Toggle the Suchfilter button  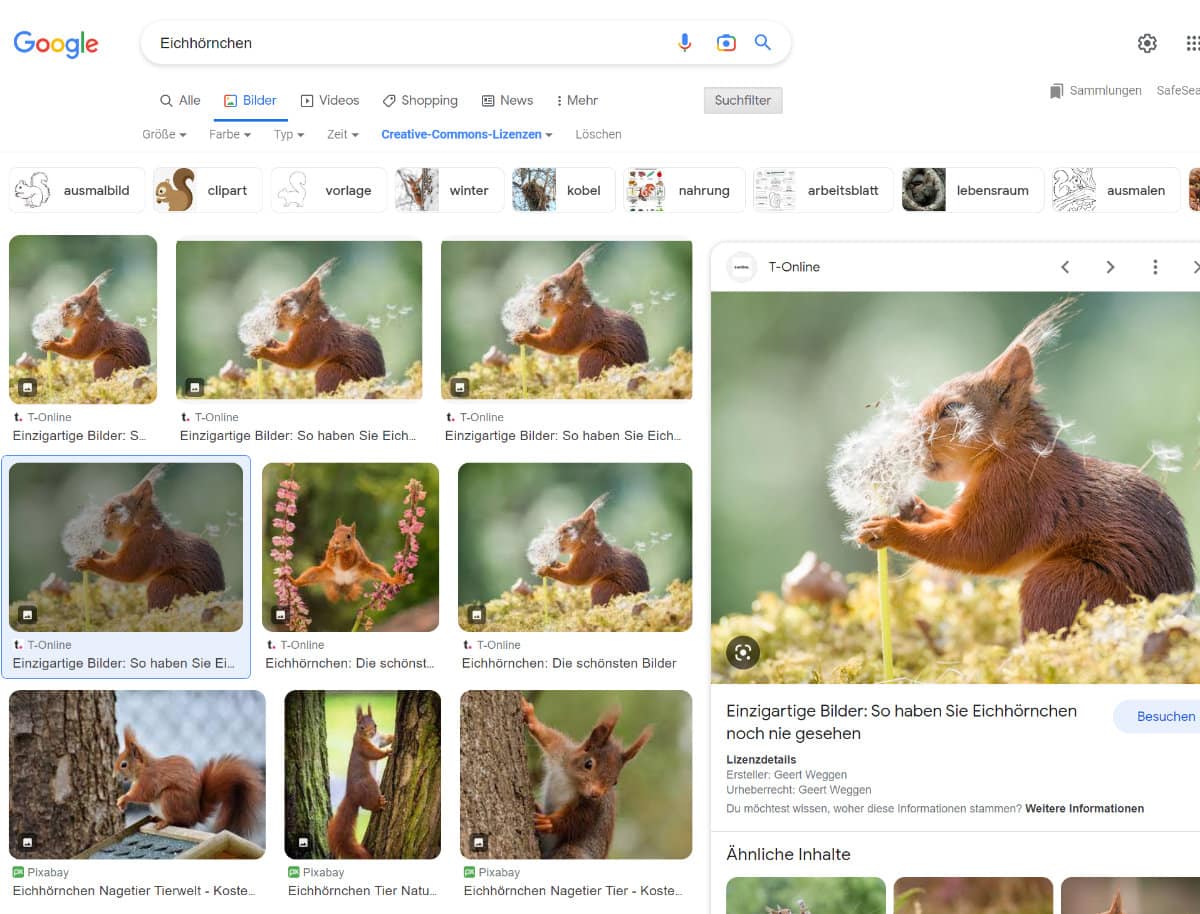[x=743, y=100]
